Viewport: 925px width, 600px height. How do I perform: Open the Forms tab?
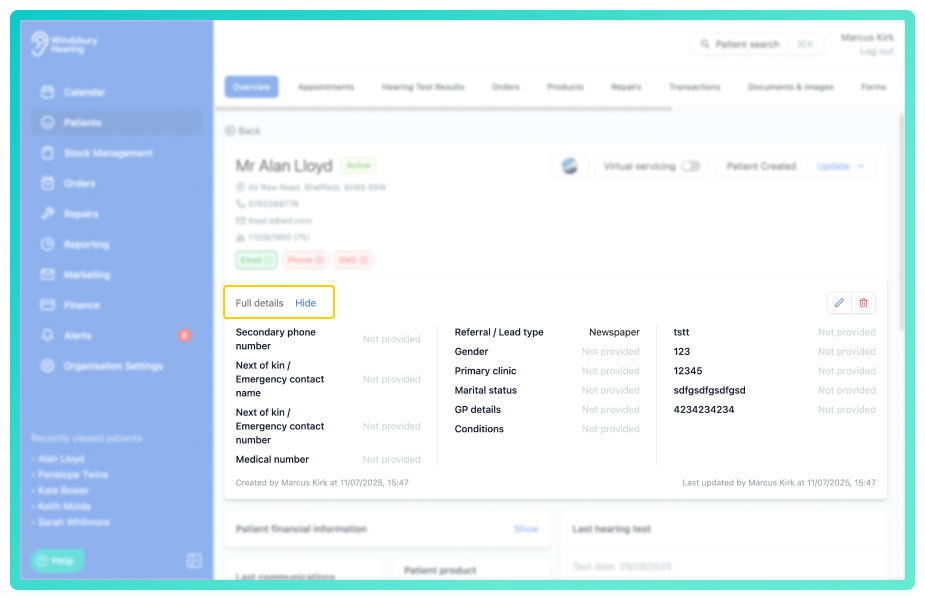[x=873, y=87]
